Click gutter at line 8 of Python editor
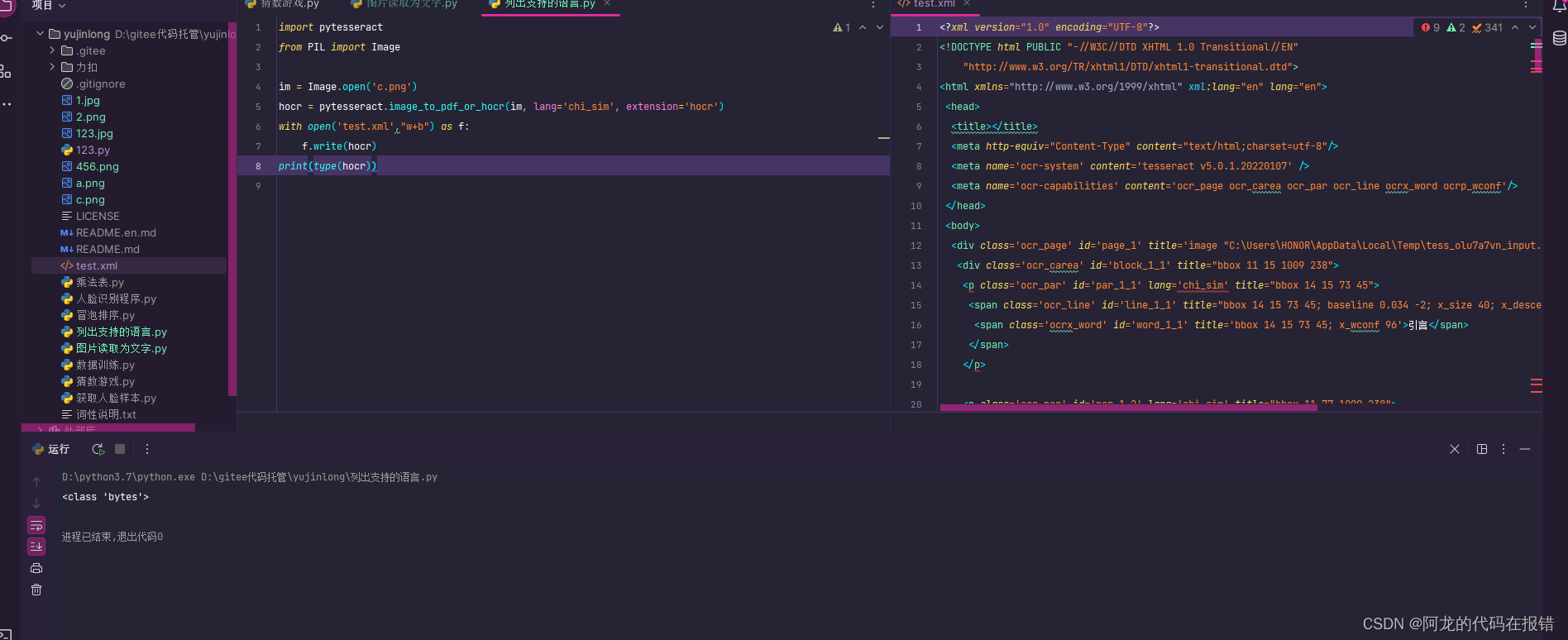Viewport: 1568px width, 640px height. (x=258, y=166)
